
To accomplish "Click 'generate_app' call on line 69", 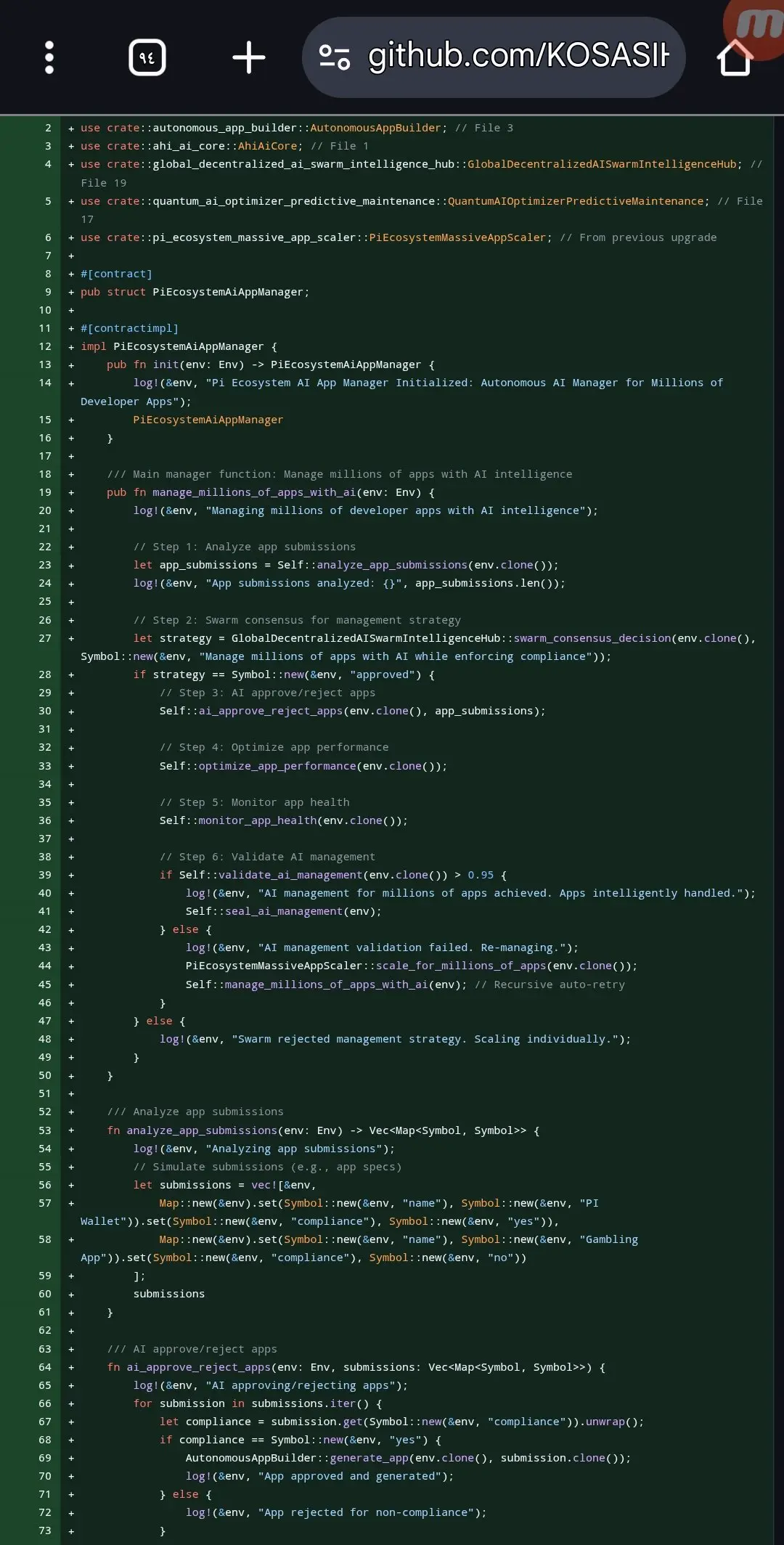I will [369, 1458].
